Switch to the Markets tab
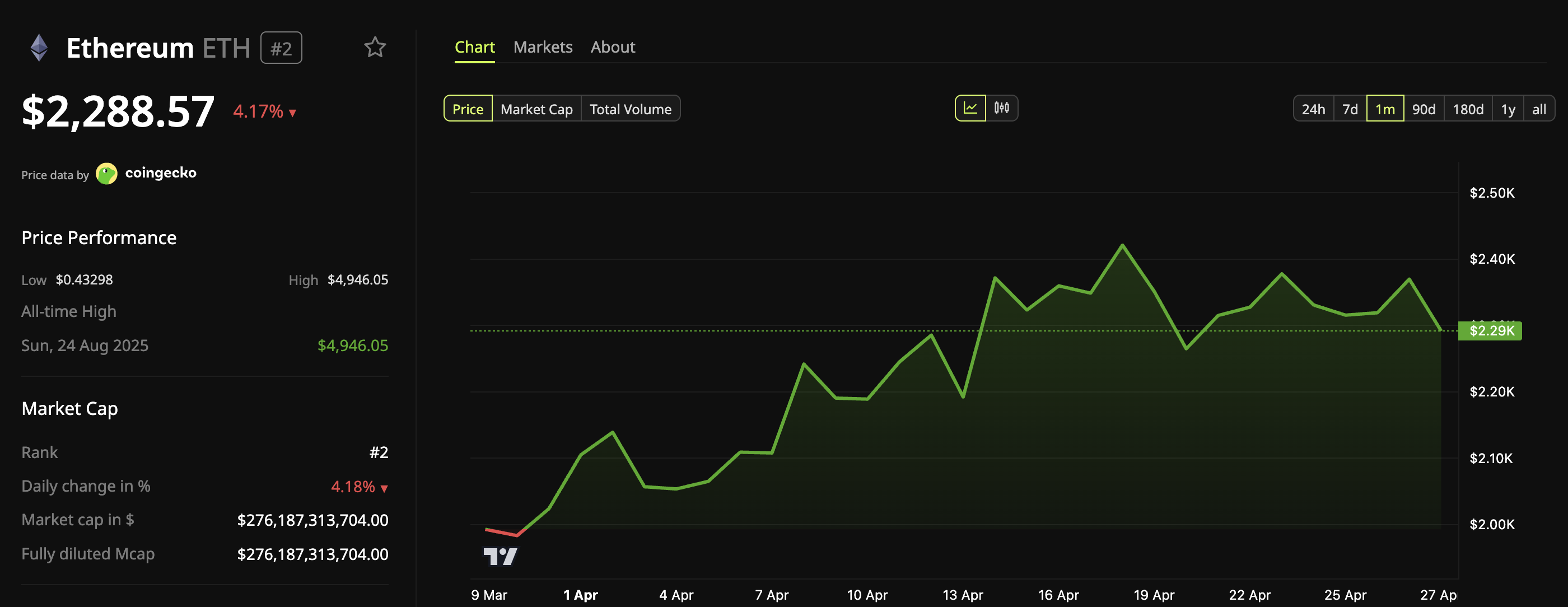Screen dimensions: 1568x607 (543, 47)
